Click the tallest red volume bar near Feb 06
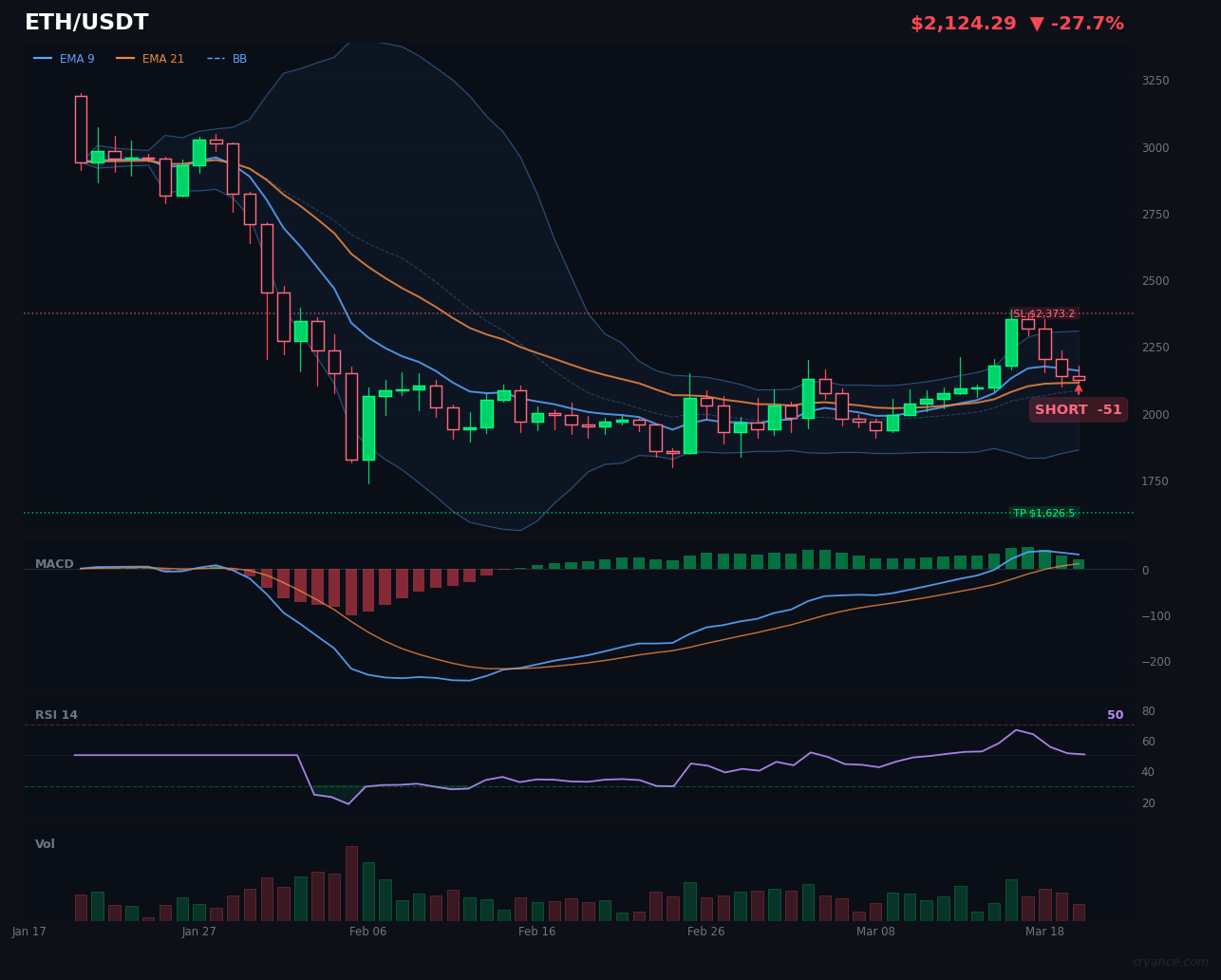The image size is (1221, 980). (x=350, y=881)
